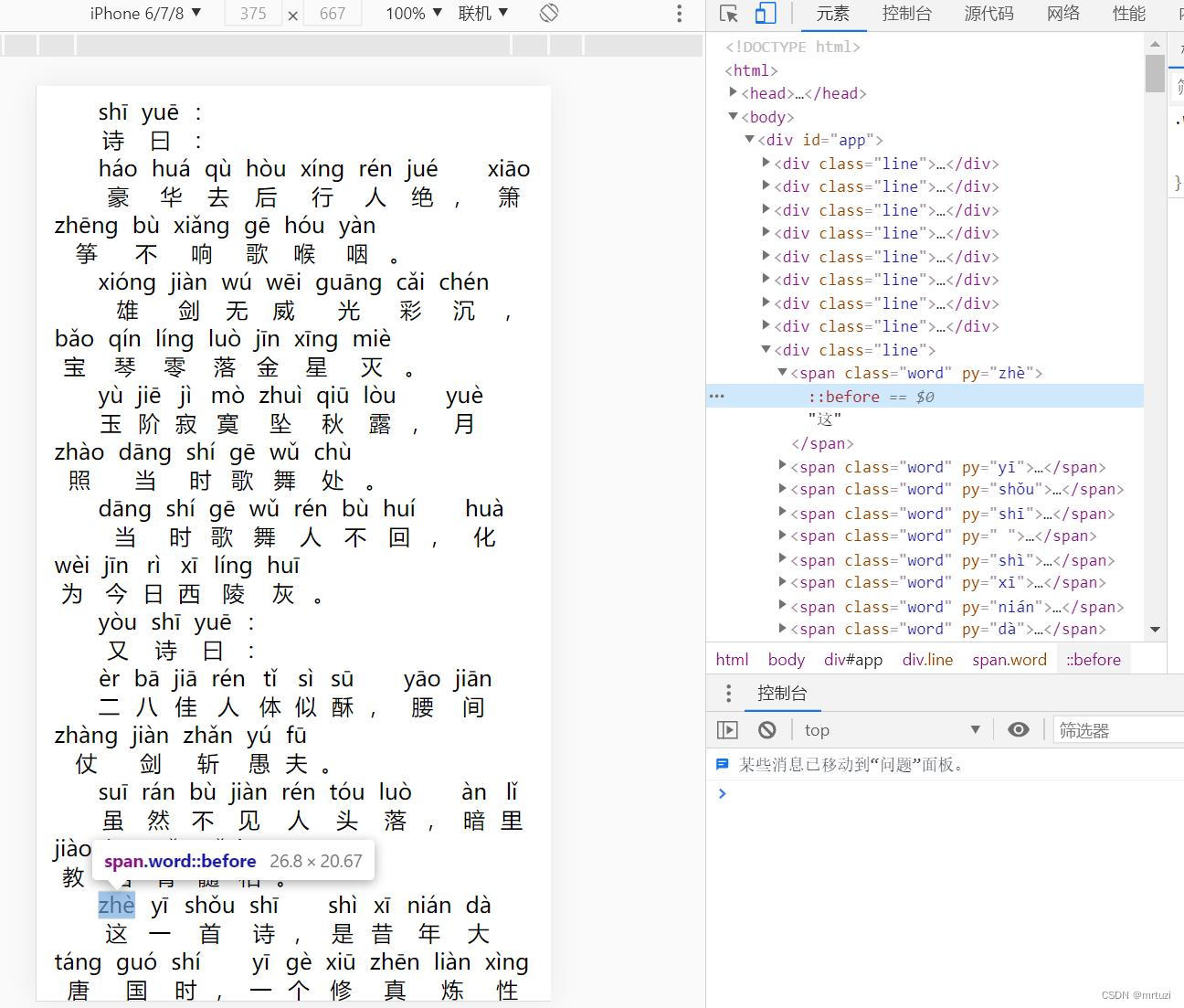Open the top JavaScript context dropdown

893,729
